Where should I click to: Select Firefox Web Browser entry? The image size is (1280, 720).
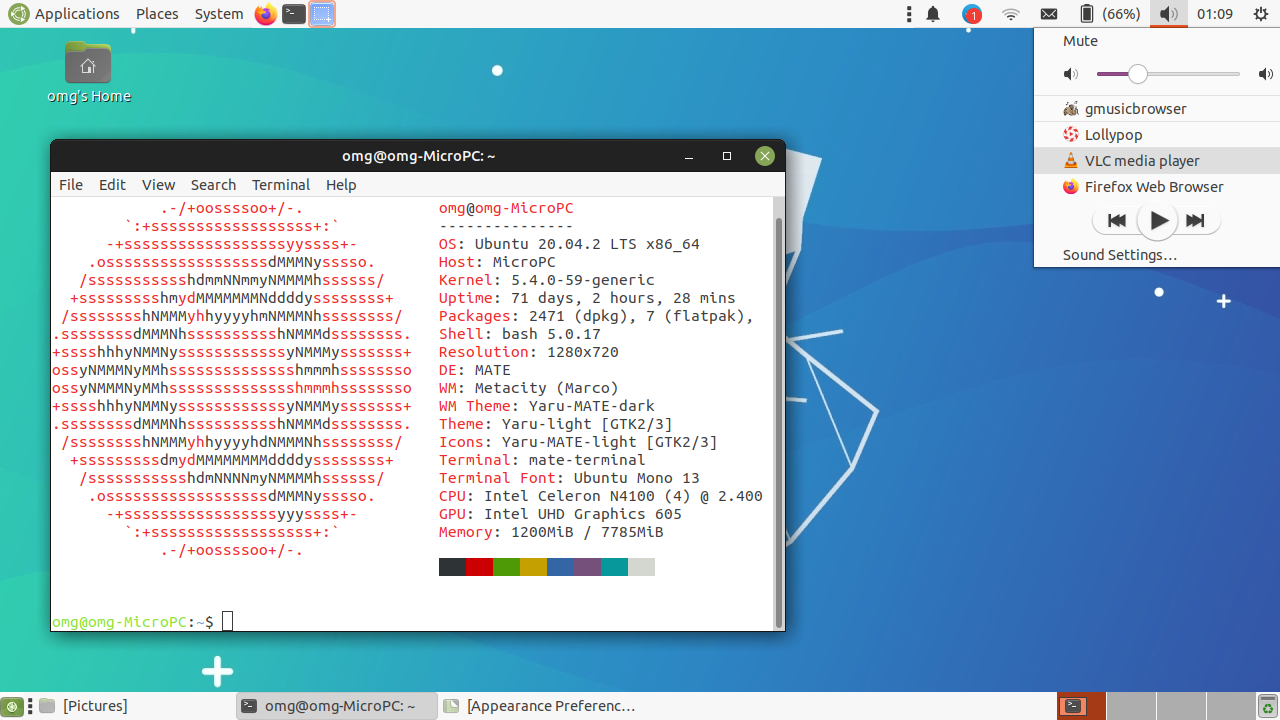point(1157,187)
